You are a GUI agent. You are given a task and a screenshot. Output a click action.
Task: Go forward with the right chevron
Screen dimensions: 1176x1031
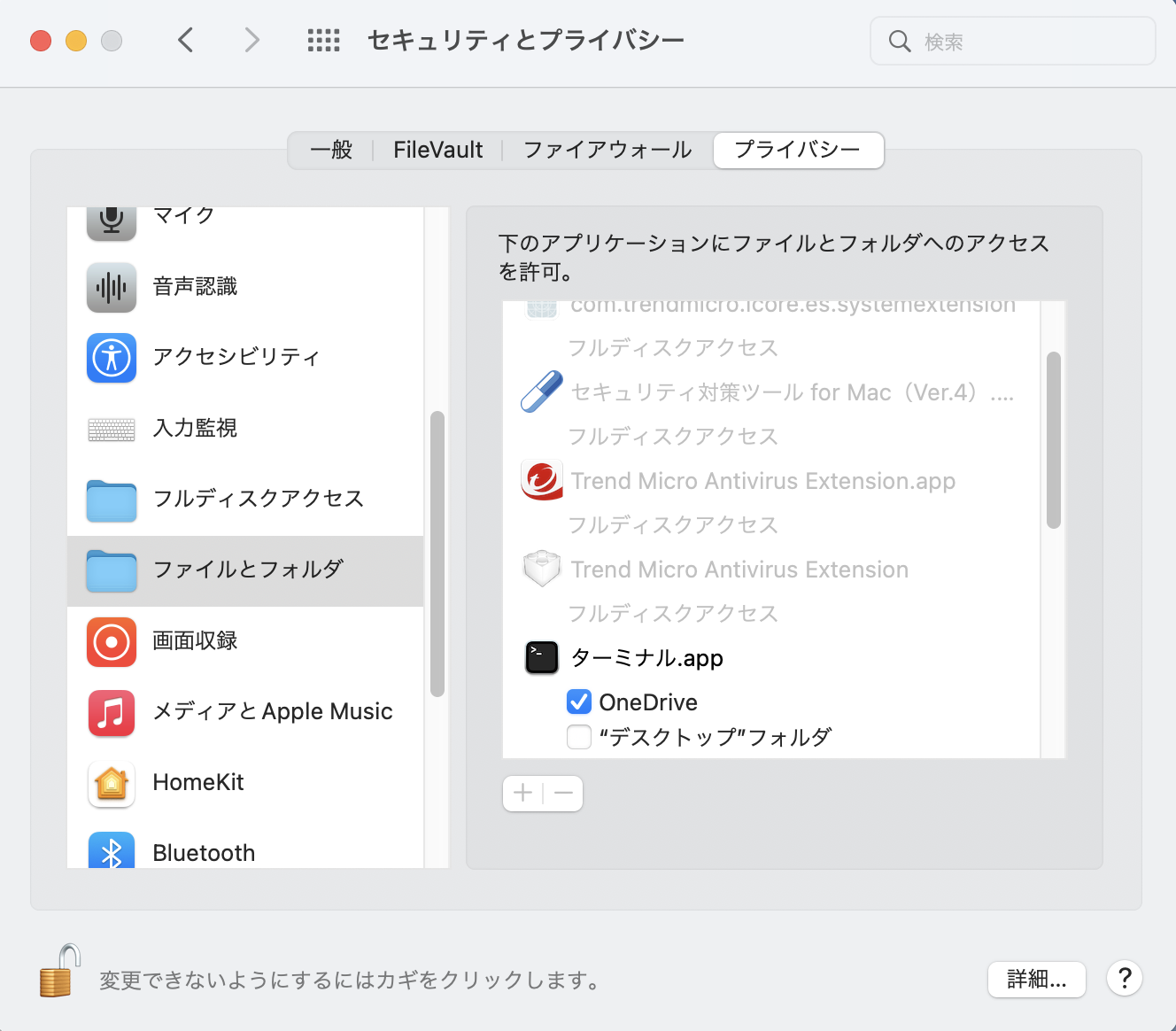coord(252,40)
